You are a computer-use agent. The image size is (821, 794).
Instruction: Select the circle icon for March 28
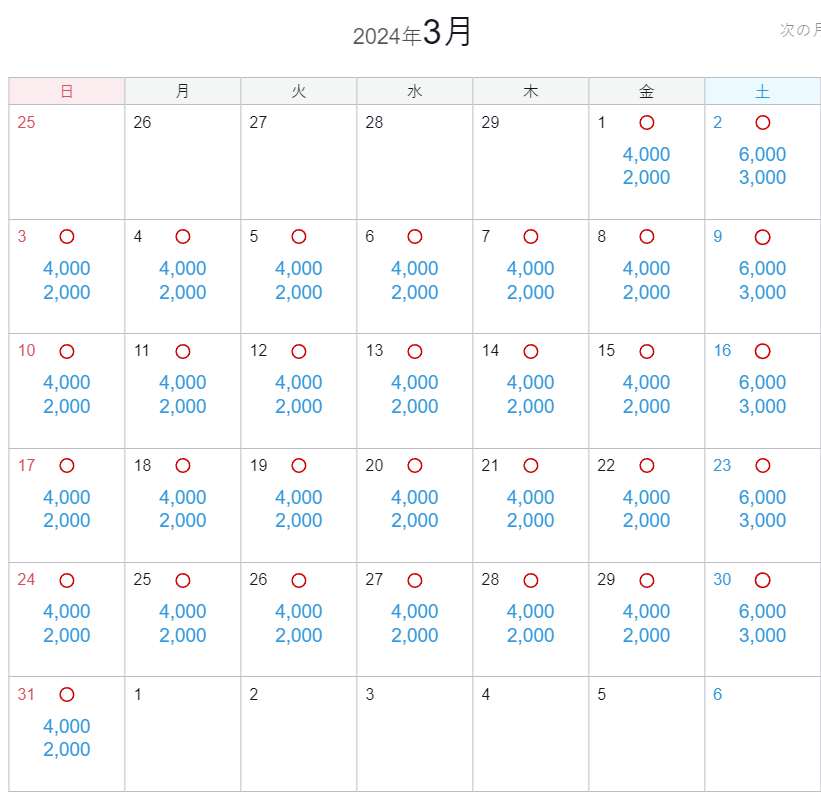point(531,580)
